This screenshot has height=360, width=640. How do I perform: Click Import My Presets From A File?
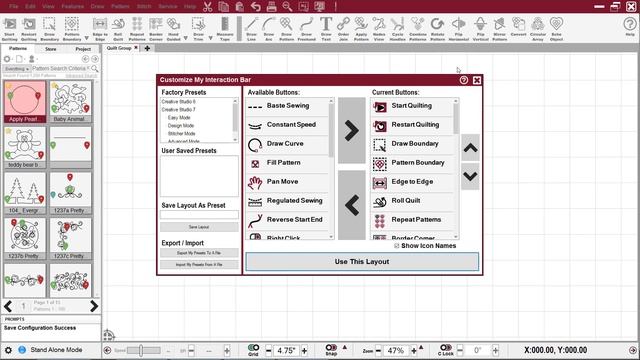click(x=199, y=265)
